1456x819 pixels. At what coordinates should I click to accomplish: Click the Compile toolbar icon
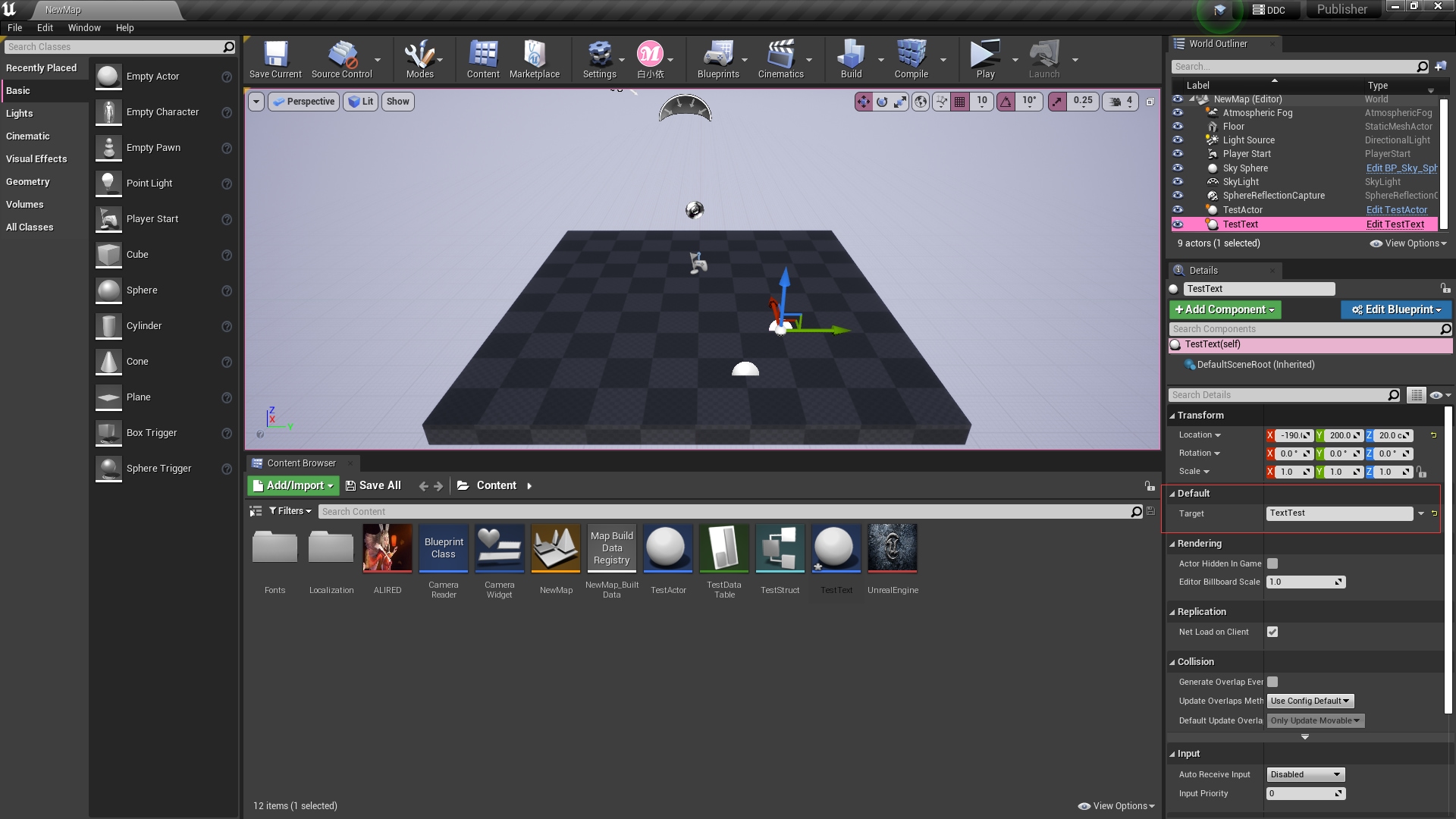point(911,59)
